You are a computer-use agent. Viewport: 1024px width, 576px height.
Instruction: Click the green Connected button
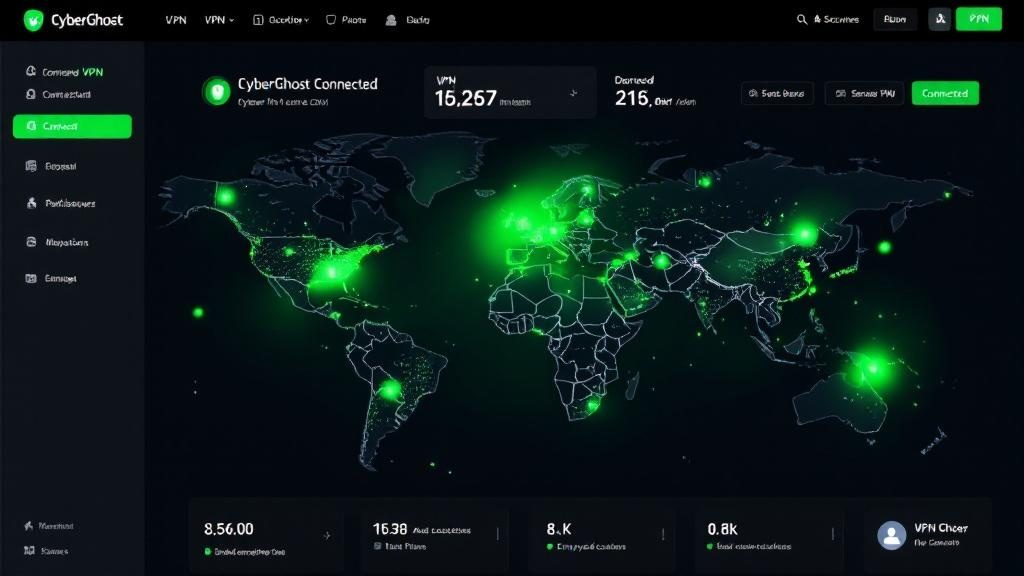click(945, 93)
